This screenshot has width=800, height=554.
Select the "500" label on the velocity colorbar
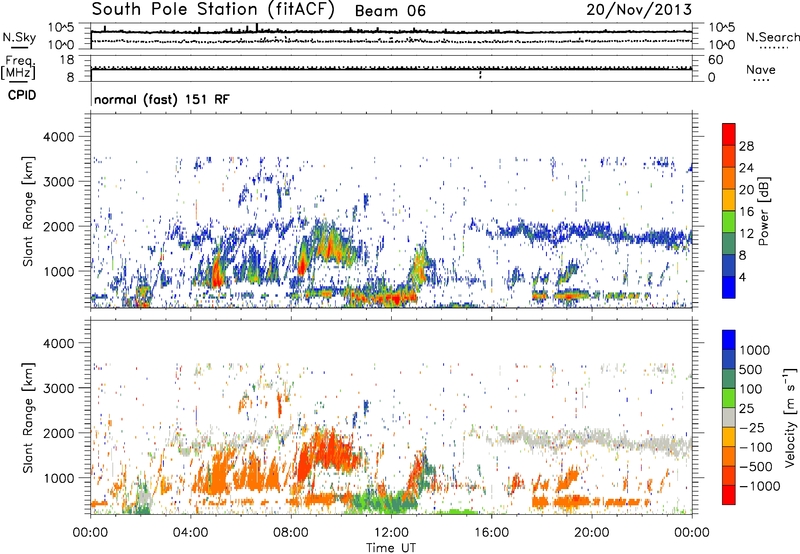tap(751, 369)
